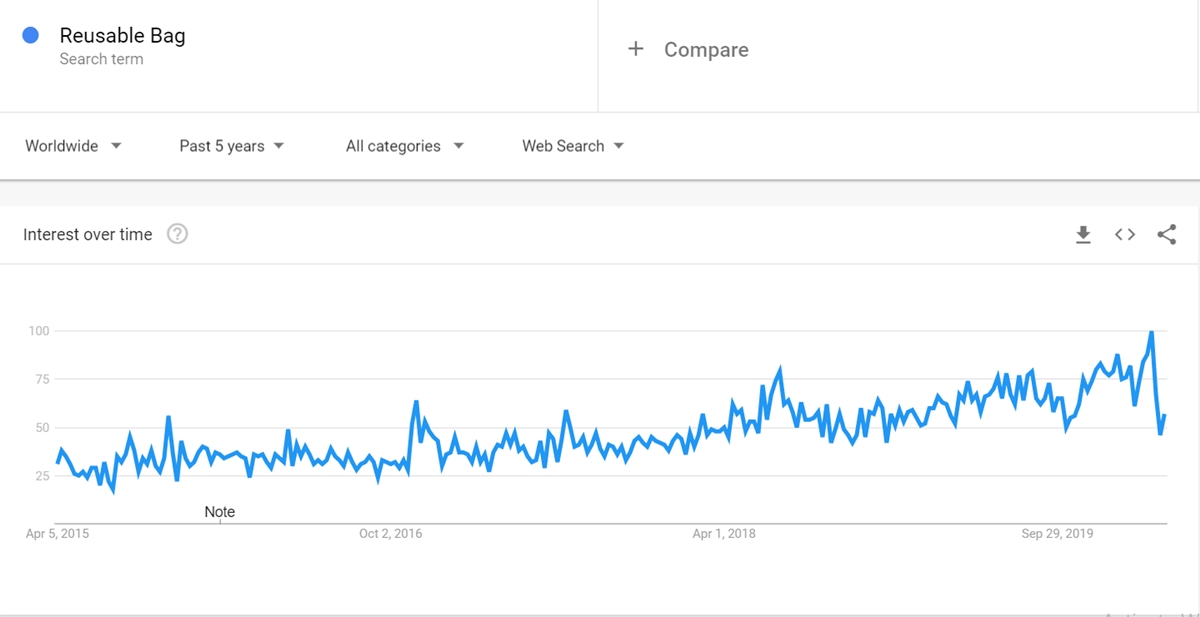Click the Interest over time heading
Viewport: 1200px width, 617px height.
(x=88, y=235)
